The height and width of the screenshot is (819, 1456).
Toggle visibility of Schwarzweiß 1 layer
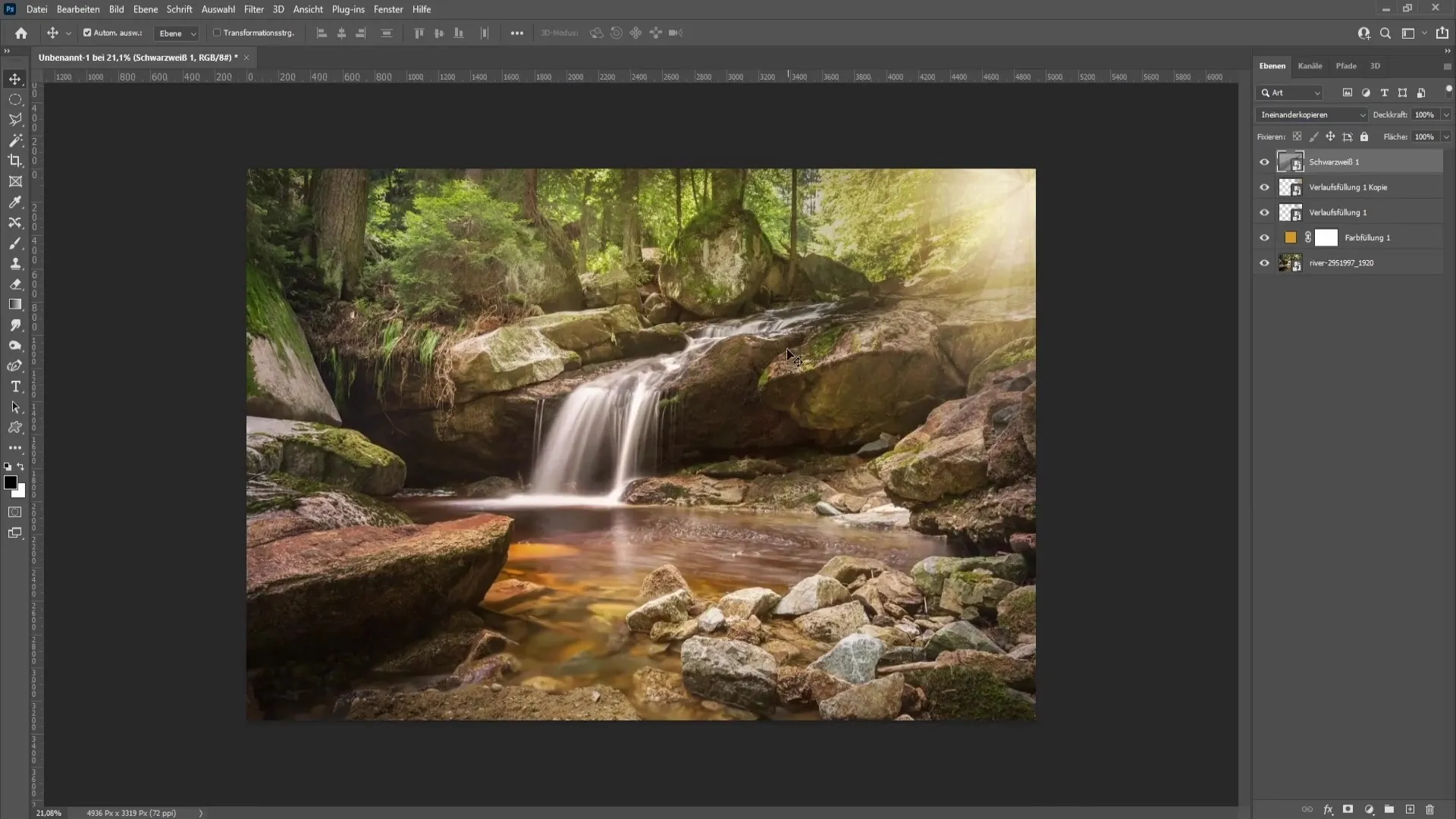pyautogui.click(x=1263, y=161)
